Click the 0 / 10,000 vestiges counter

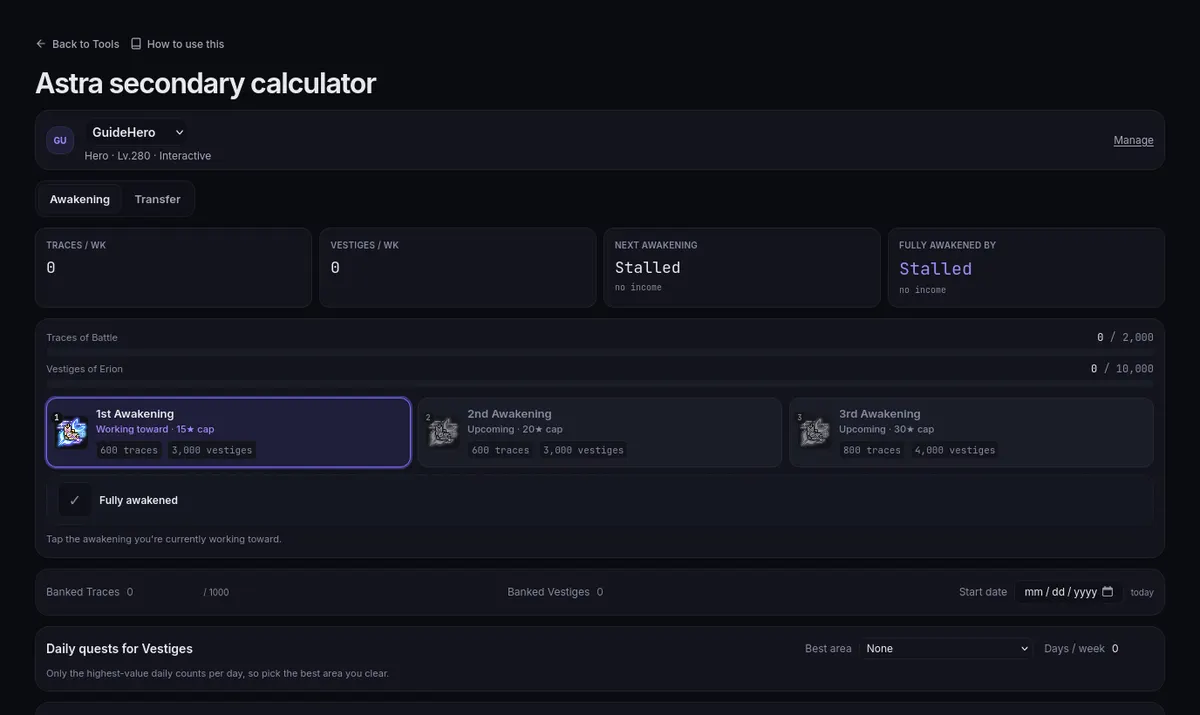pyautogui.click(x=1122, y=369)
